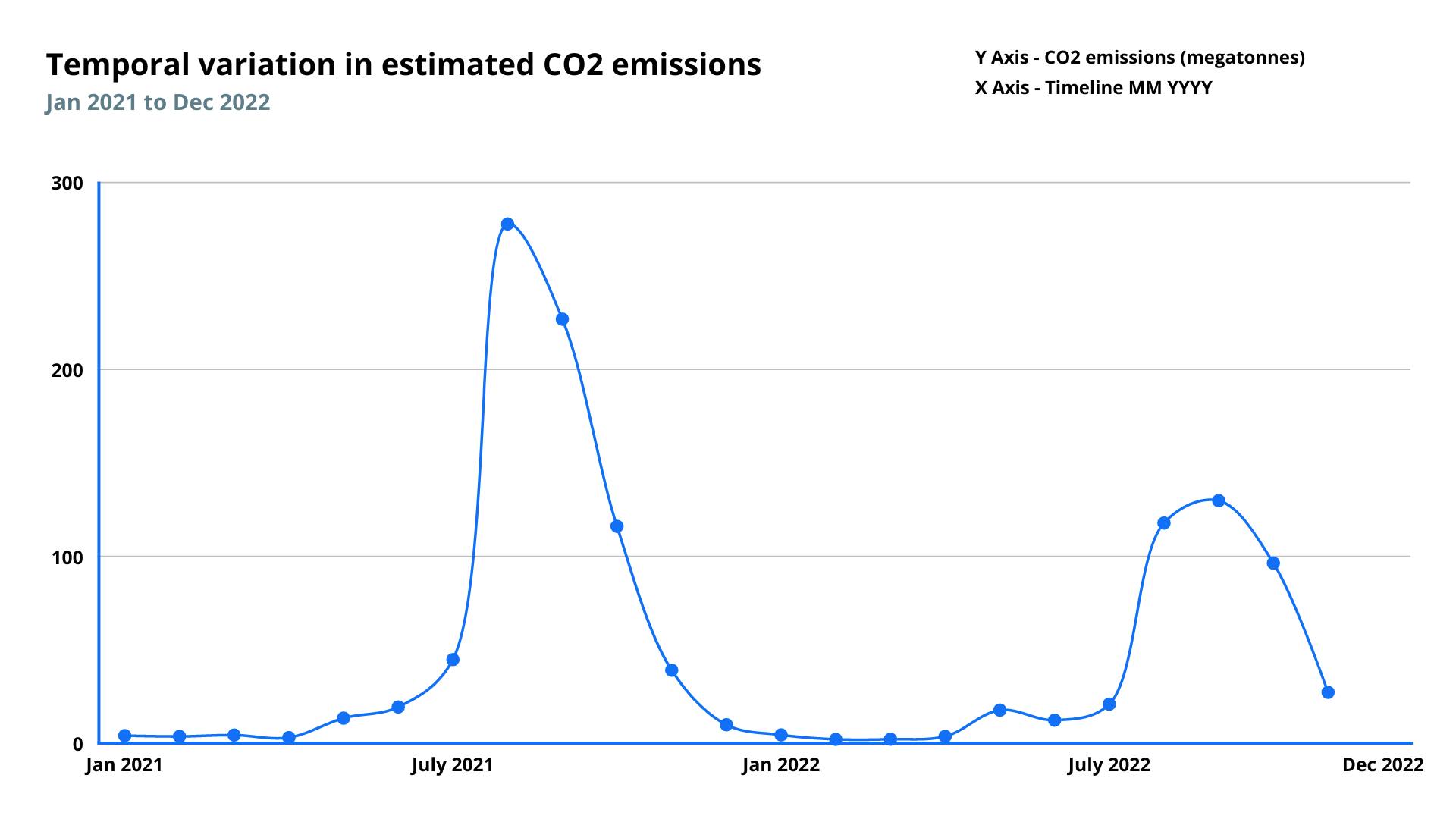This screenshot has height=819, width=1456.
Task: Click the peak data point near 278 megatonnes
Action: pyautogui.click(x=507, y=224)
